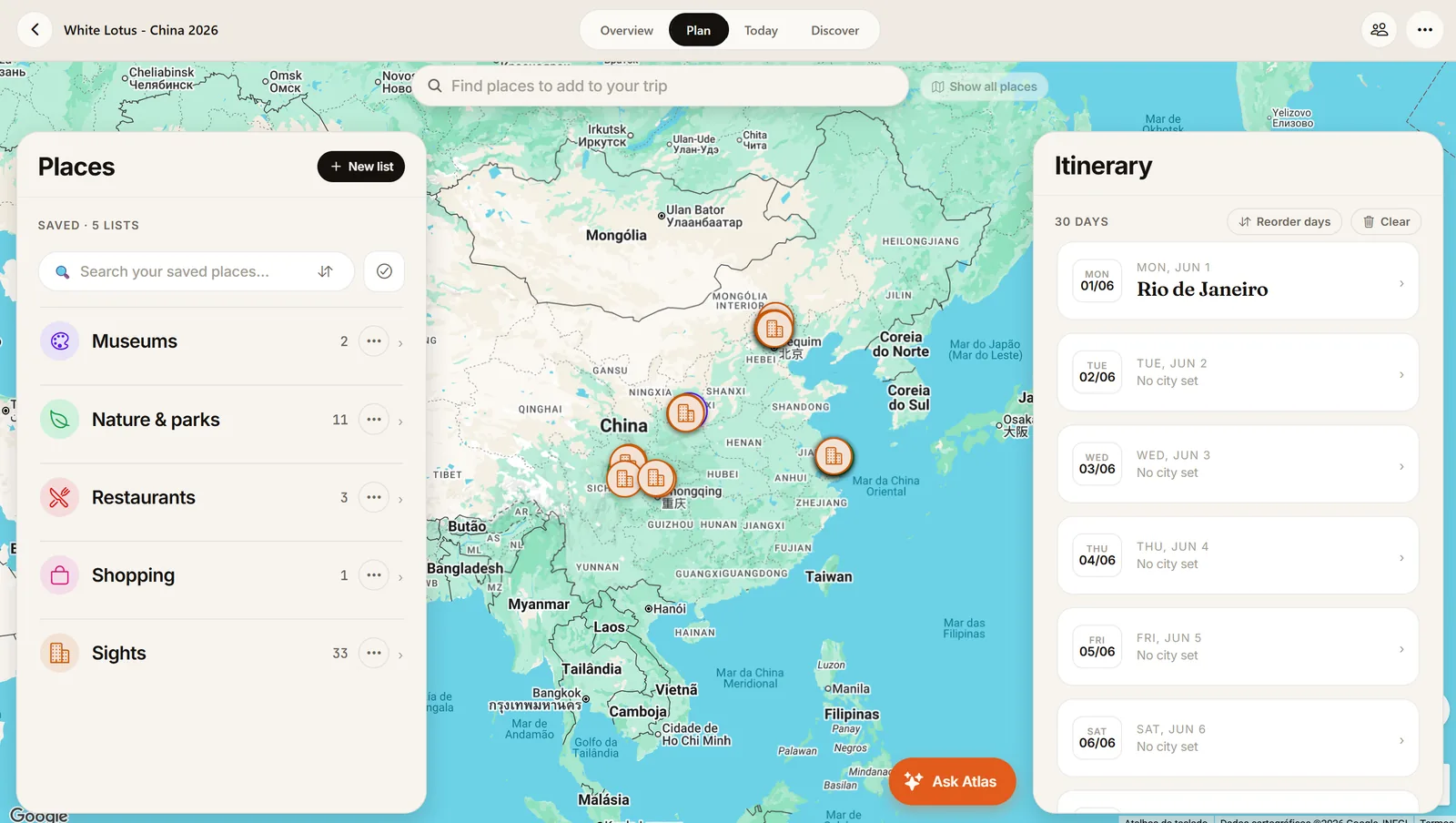This screenshot has width=1456, height=823.
Task: Open the travelers/collaborators icon
Action: pyautogui.click(x=1380, y=29)
